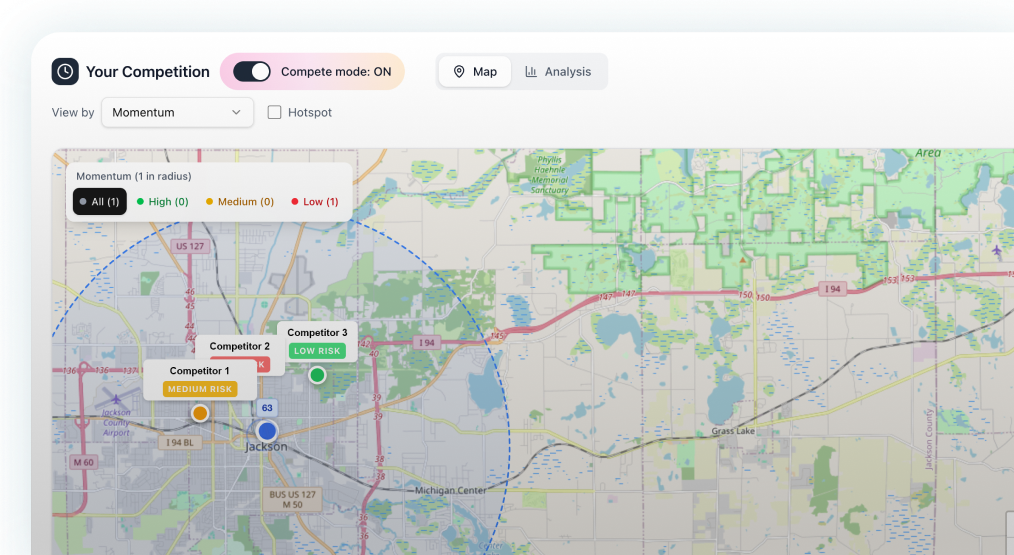The image size is (1014, 555).
Task: Enable the Hotspot checkbox
Action: [274, 113]
